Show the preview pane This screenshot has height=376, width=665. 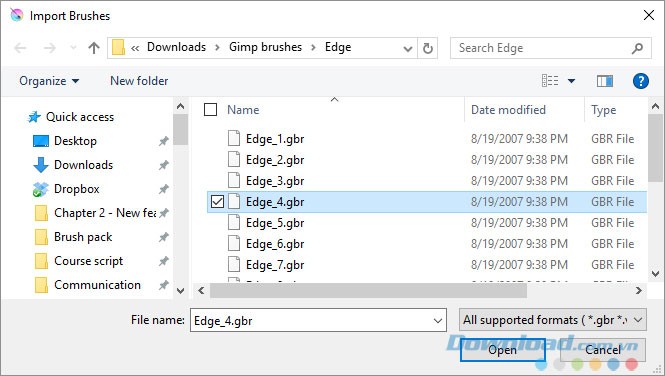(x=605, y=81)
